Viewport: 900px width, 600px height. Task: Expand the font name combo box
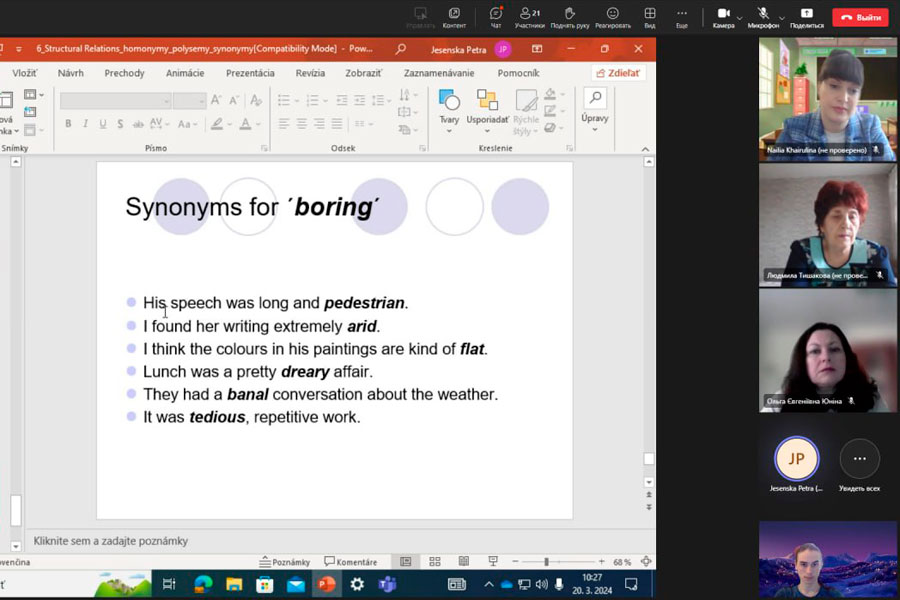166,101
